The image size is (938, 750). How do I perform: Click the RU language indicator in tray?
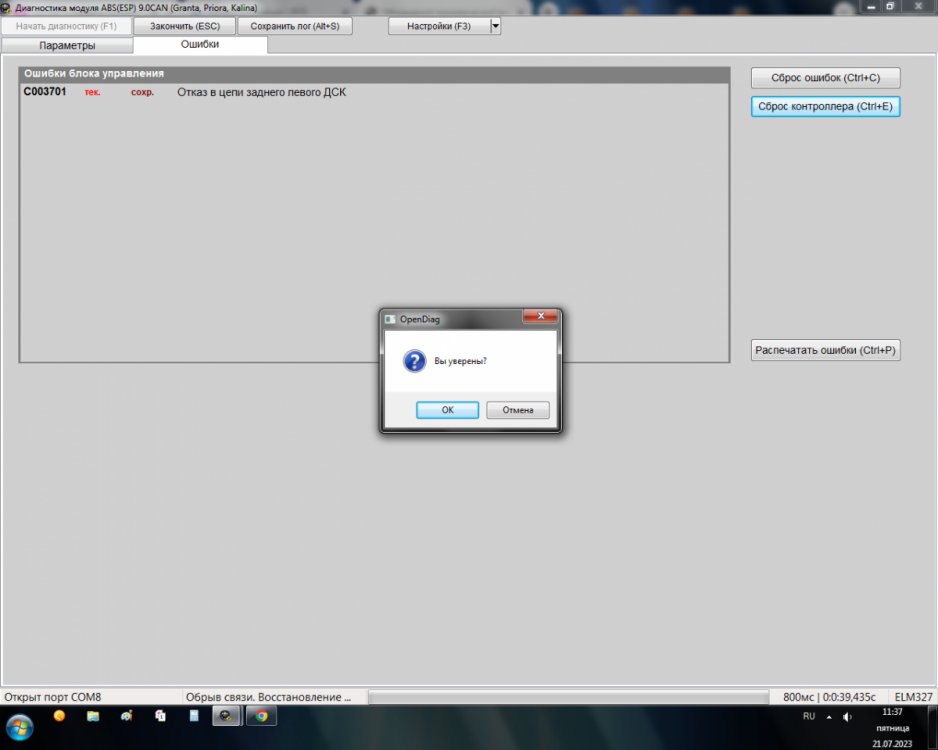[809, 716]
